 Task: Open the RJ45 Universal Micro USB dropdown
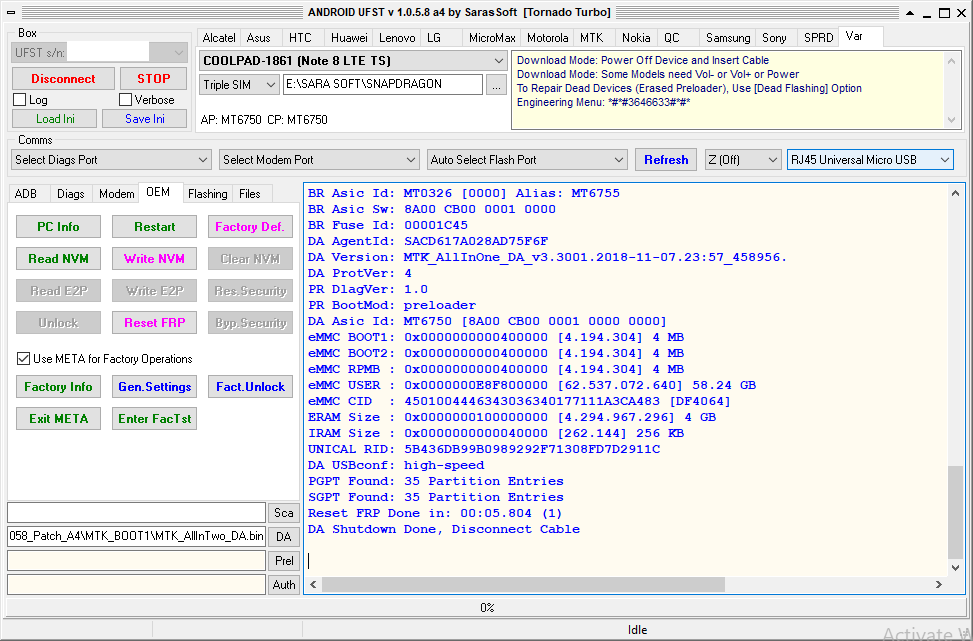click(870, 159)
